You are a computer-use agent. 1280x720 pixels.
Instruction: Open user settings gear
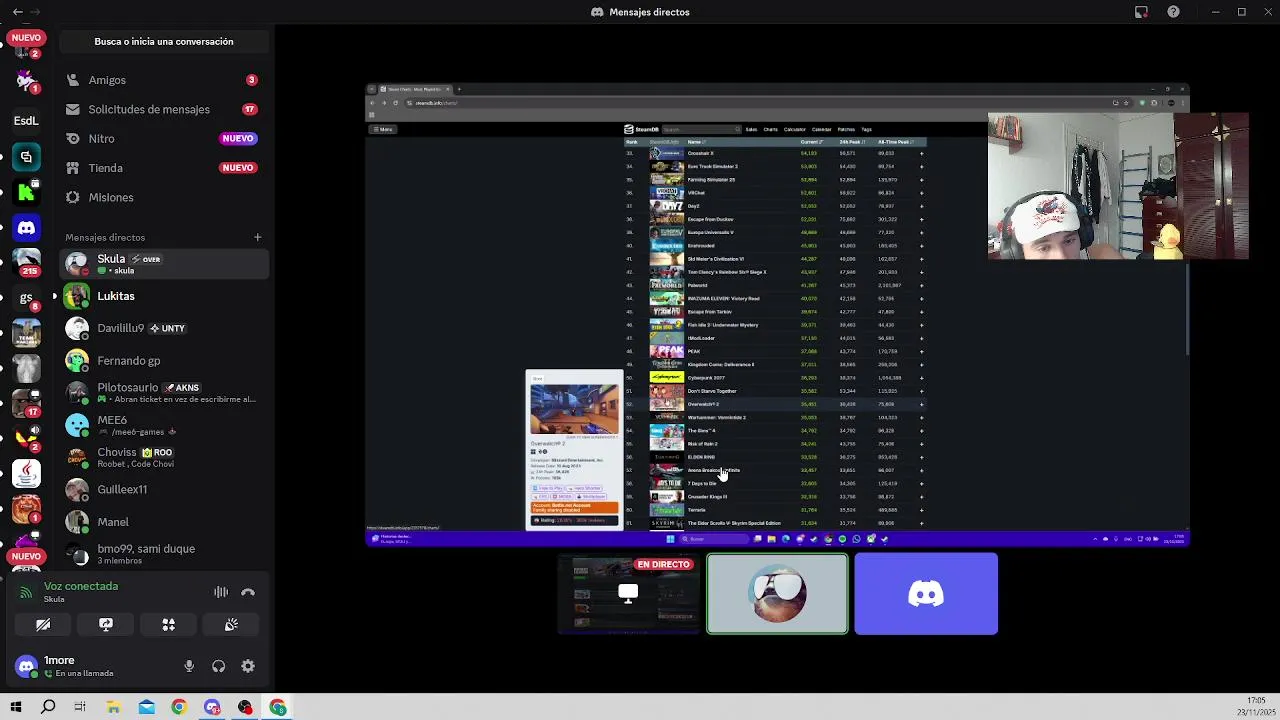pos(248,666)
